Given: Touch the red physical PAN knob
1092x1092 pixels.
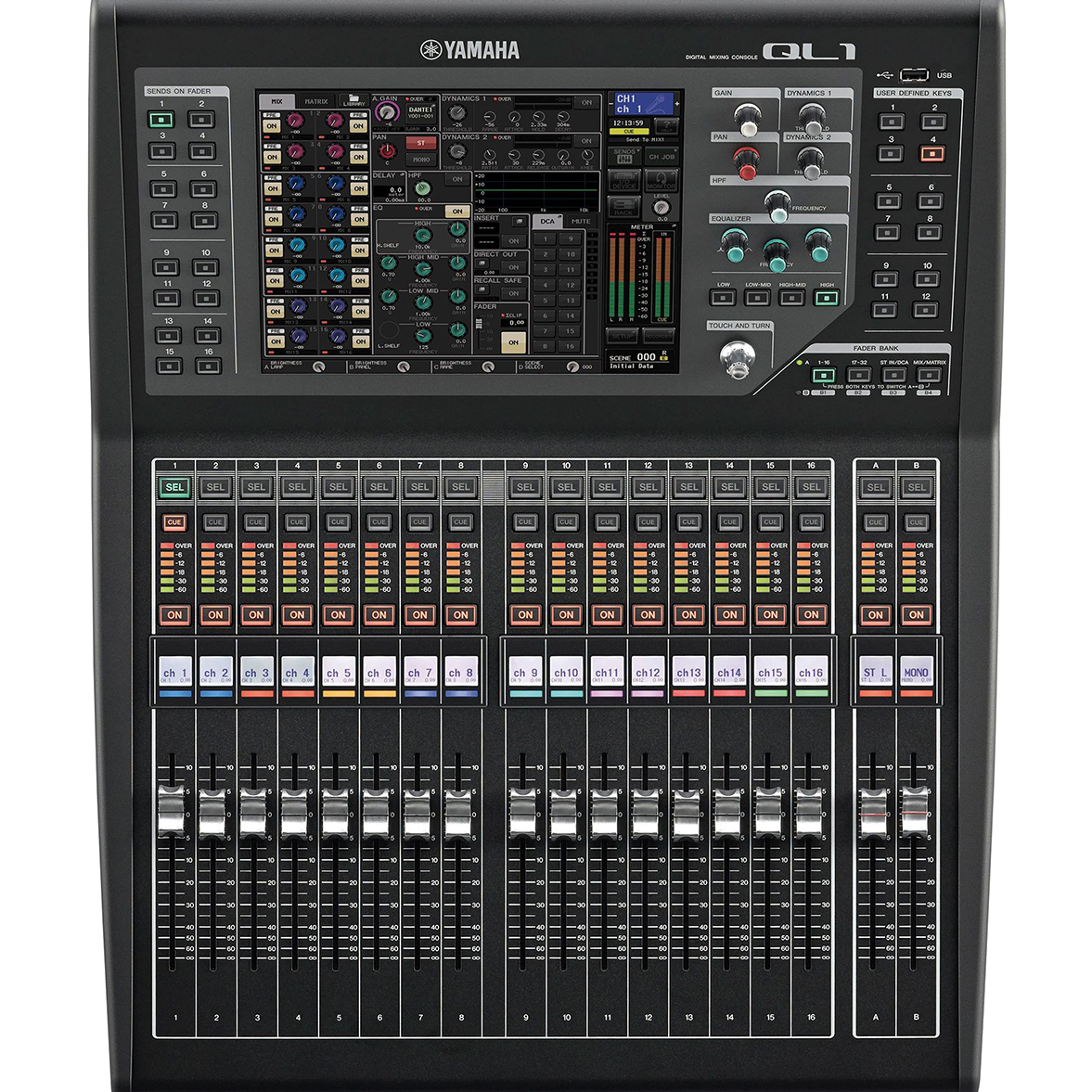Looking at the screenshot, I should [x=746, y=161].
